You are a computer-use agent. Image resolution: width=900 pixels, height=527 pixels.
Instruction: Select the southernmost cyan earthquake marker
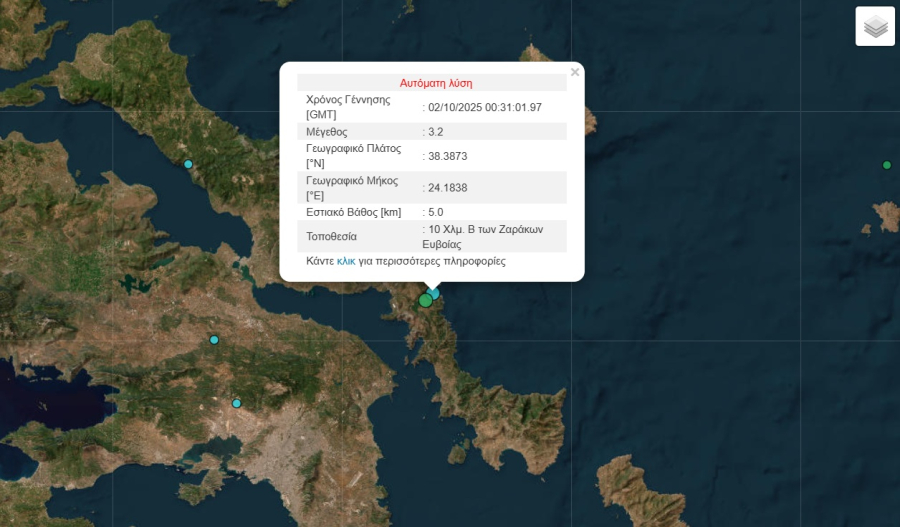pyautogui.click(x=237, y=403)
